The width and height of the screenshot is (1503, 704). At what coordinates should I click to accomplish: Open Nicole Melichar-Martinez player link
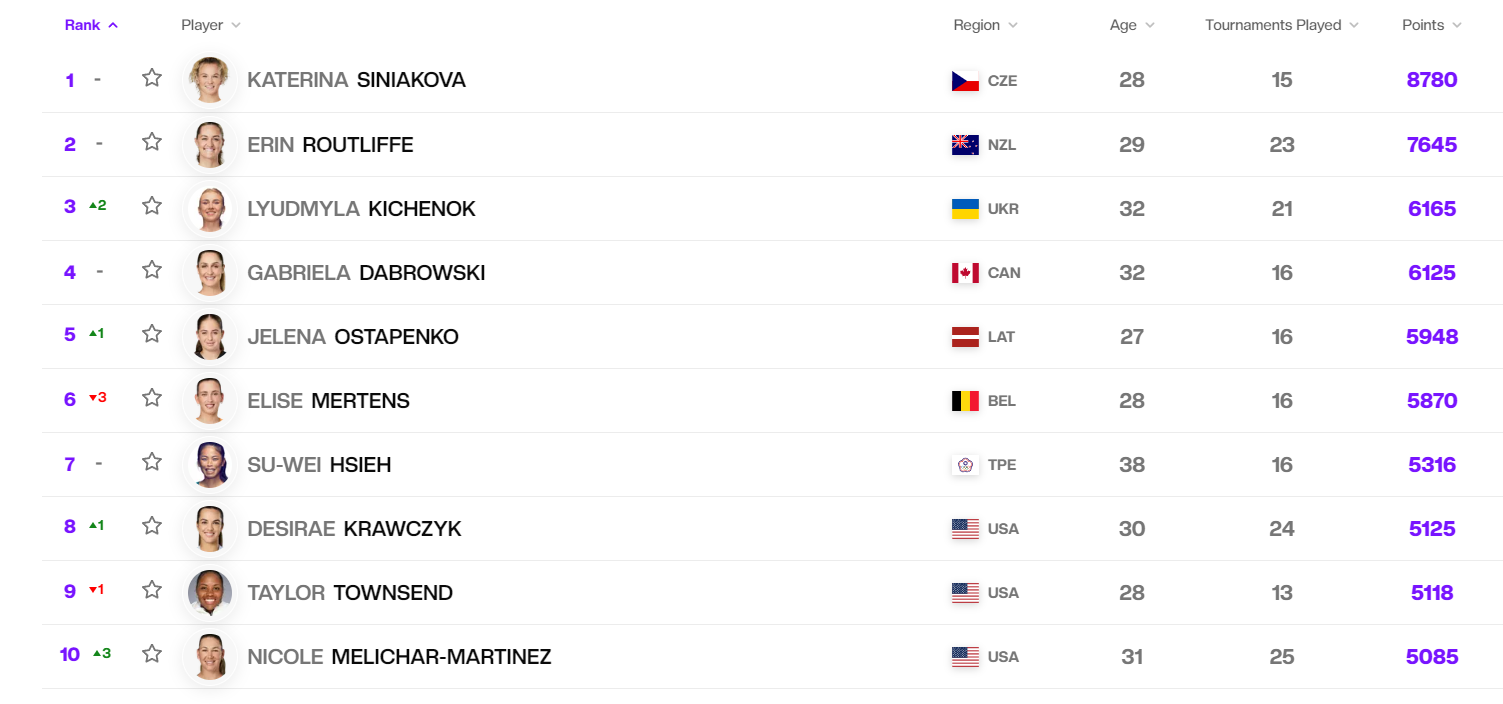coord(399,657)
